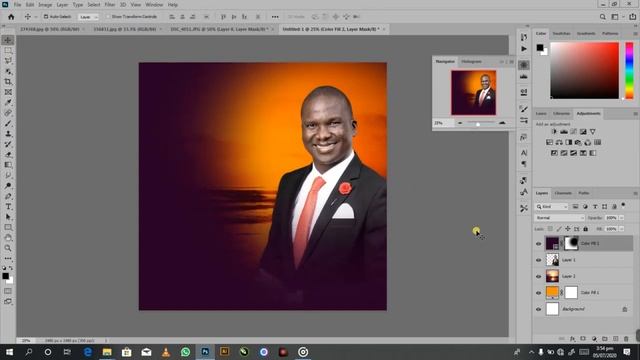The image size is (640, 360).
Task: Hide the Color Fill 1 layer
Action: pyautogui.click(x=538, y=293)
